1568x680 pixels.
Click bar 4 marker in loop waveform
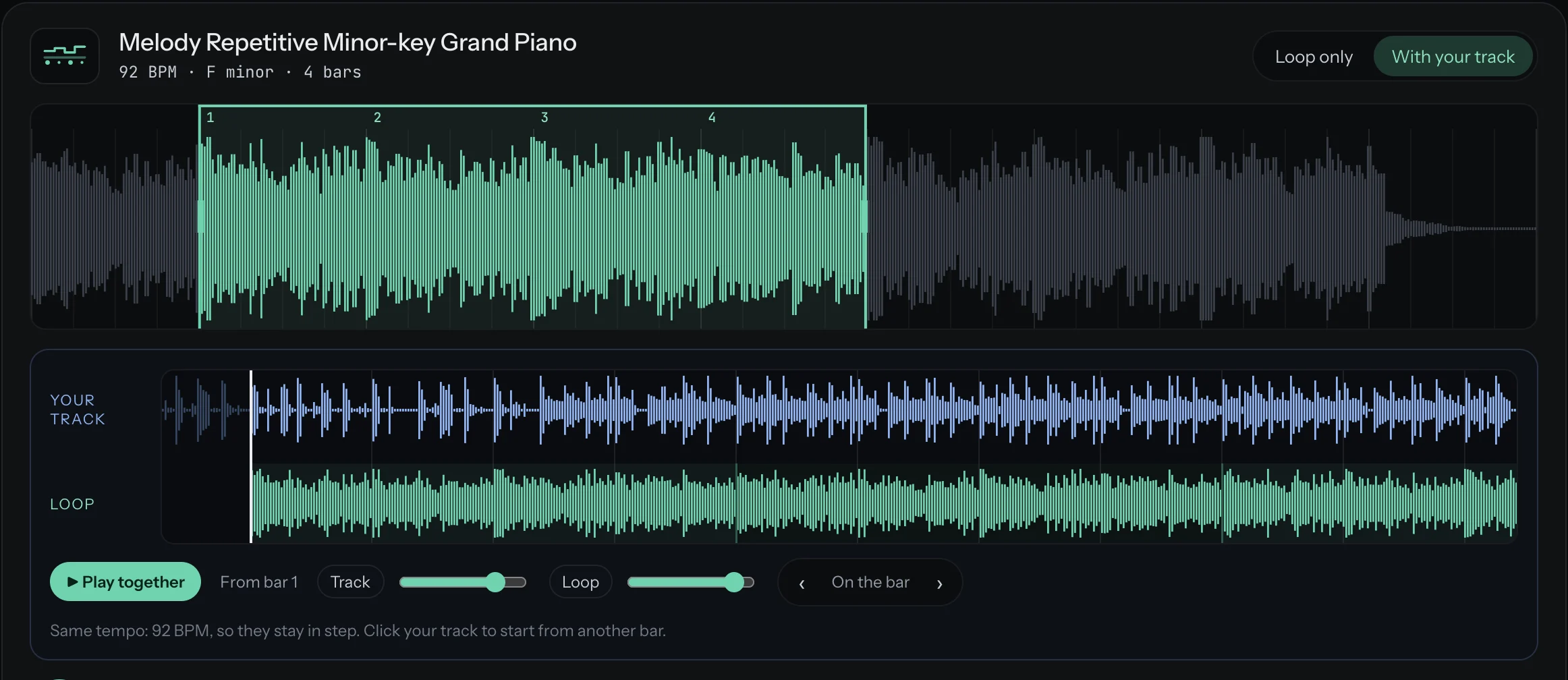(712, 117)
